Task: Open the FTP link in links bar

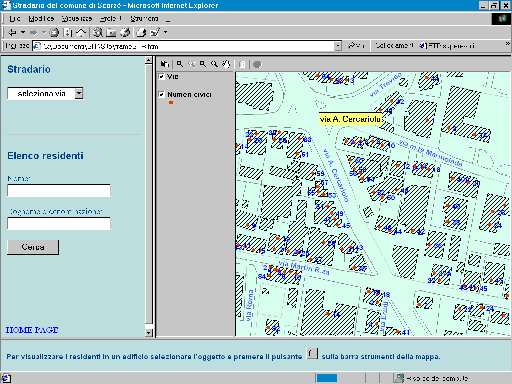Action: (x=447, y=45)
